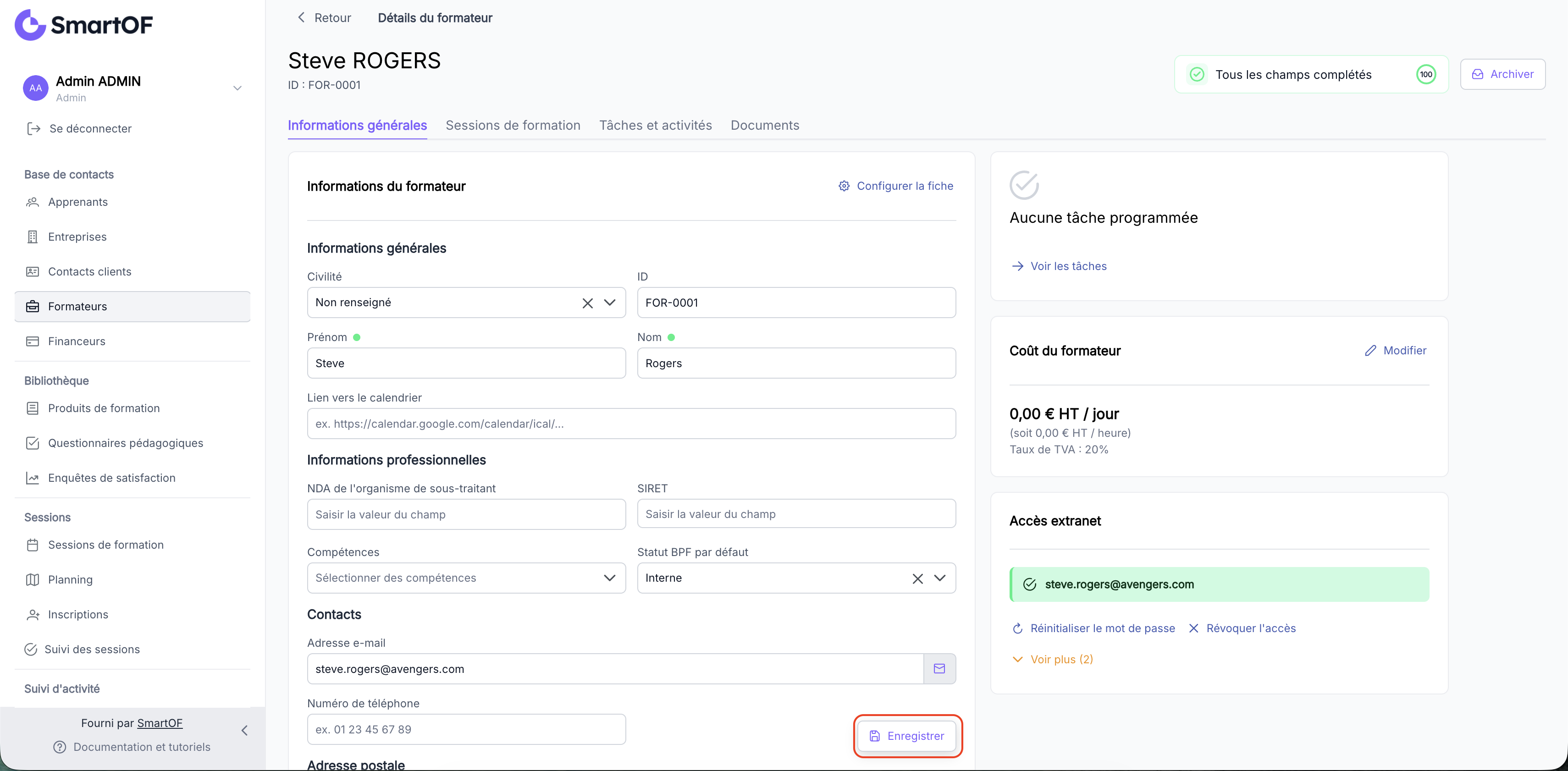Click Taux de TVA : 20% text

click(1059, 450)
